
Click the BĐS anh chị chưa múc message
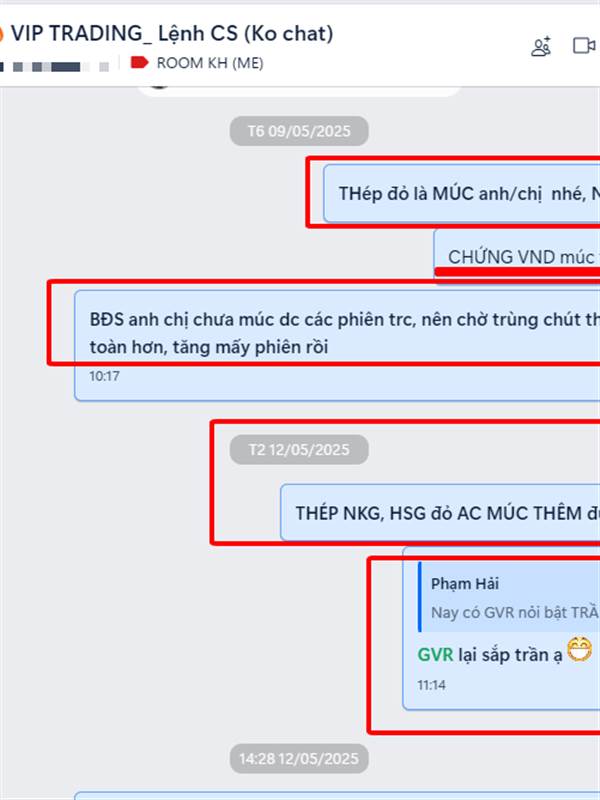coord(337,345)
